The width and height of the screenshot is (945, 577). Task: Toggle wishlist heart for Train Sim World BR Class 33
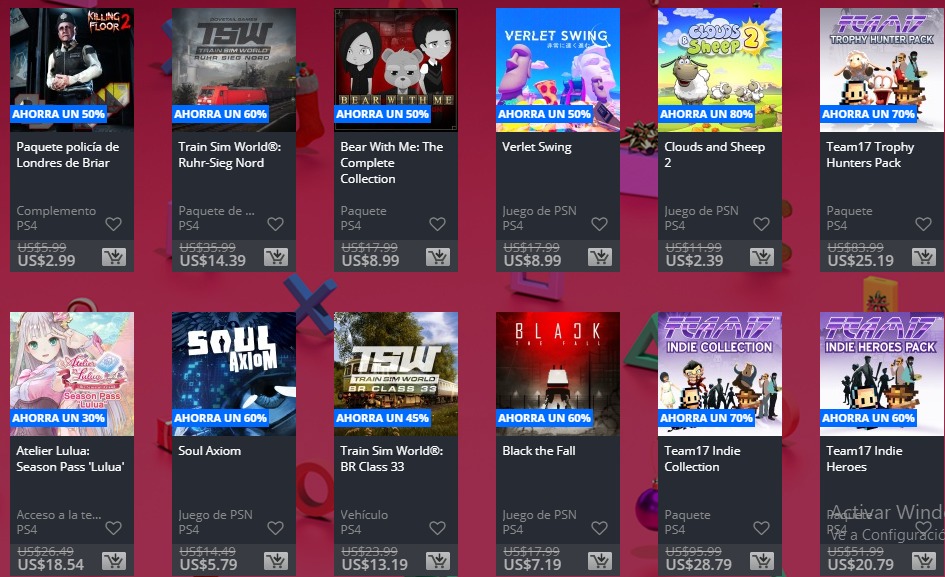tap(438, 528)
